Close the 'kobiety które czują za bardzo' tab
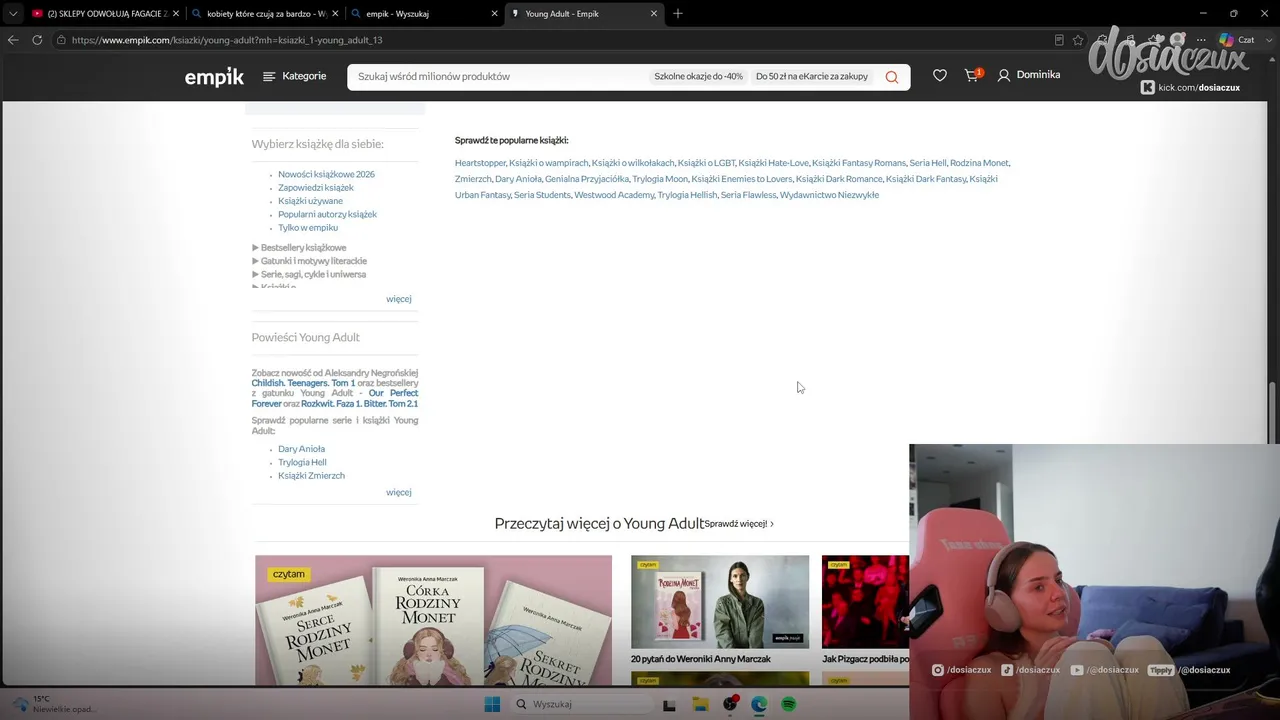This screenshot has height=720, width=1280. (x=334, y=14)
